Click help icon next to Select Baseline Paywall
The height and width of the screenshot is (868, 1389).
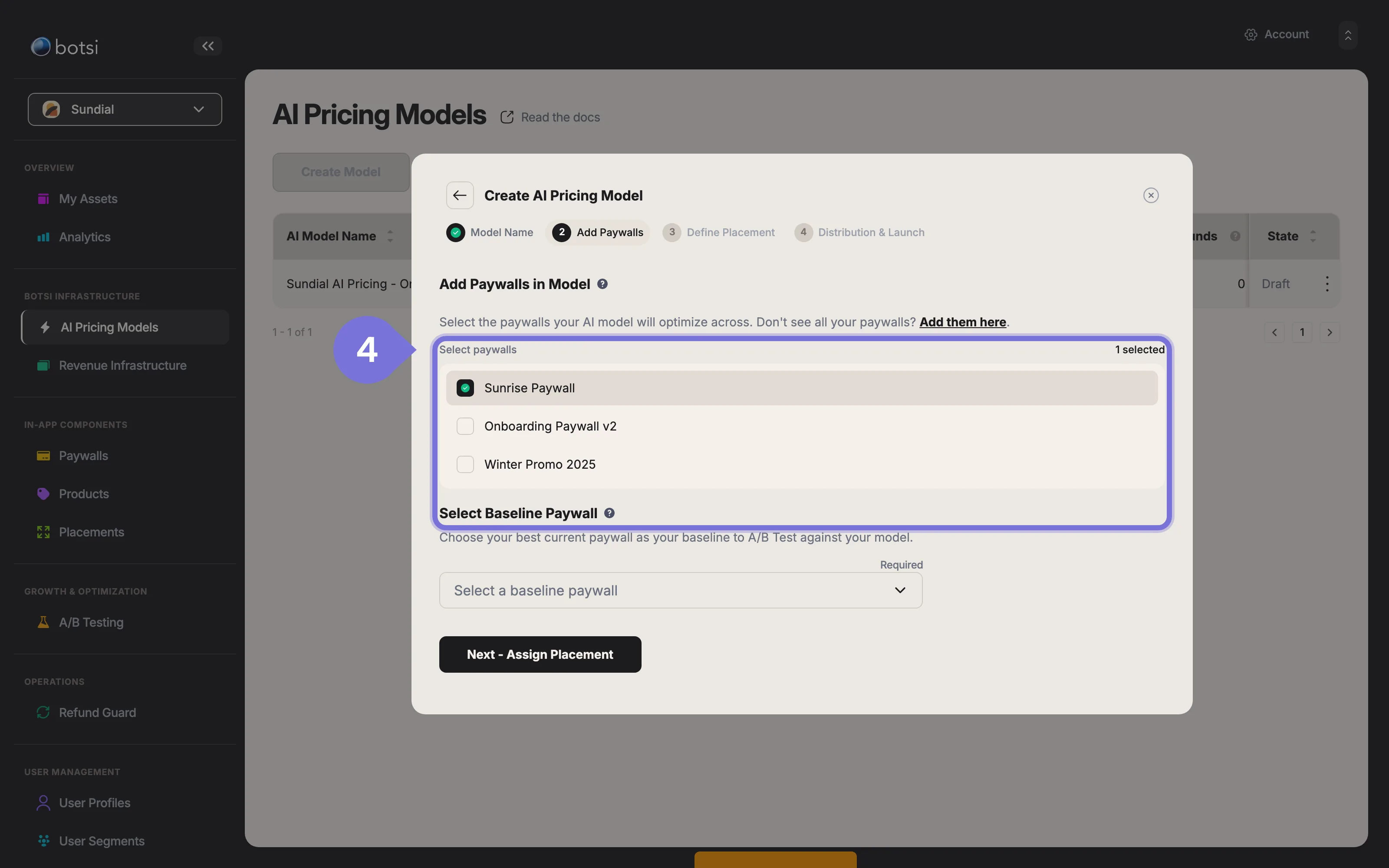pos(609,513)
